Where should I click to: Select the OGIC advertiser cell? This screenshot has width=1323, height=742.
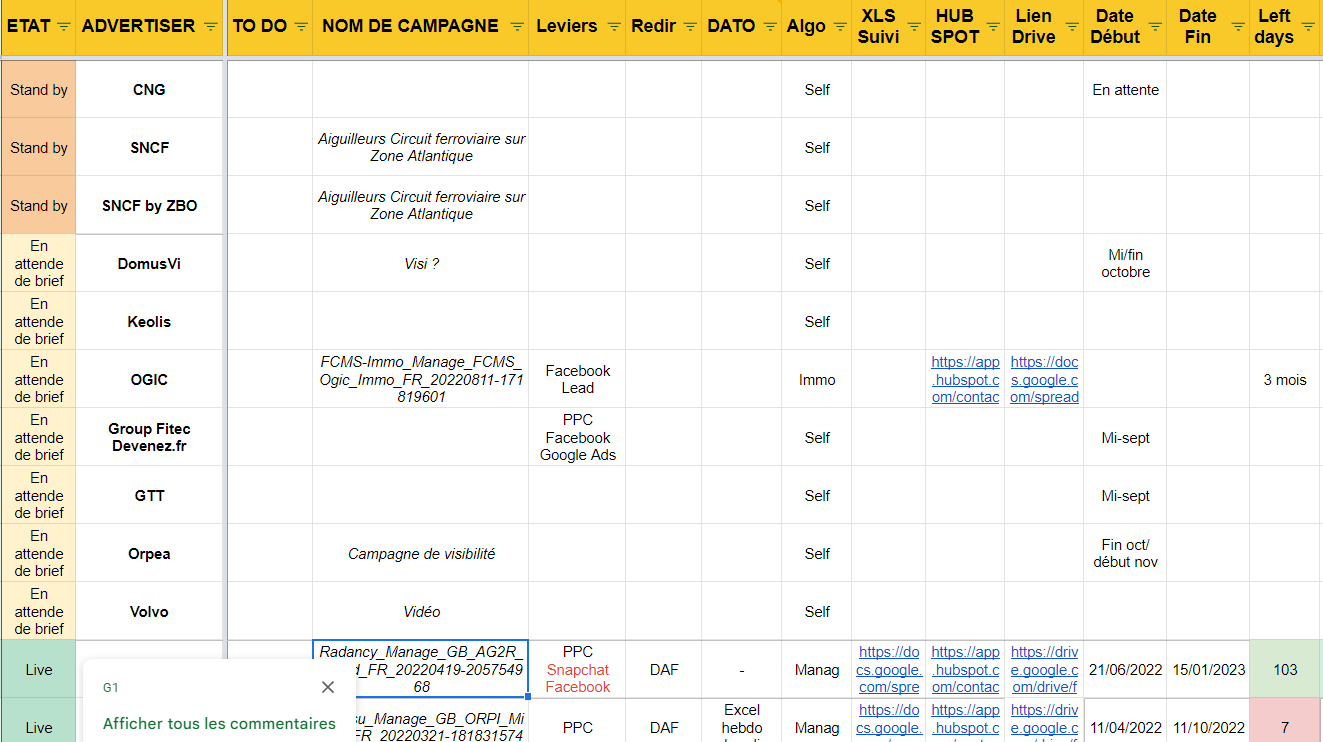[x=149, y=379]
